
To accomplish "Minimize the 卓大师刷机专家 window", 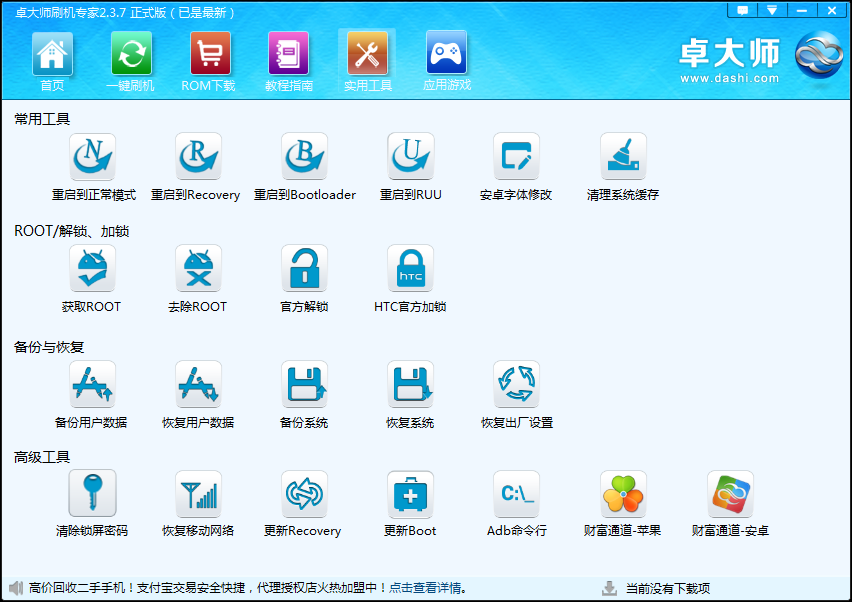I will pos(801,10).
